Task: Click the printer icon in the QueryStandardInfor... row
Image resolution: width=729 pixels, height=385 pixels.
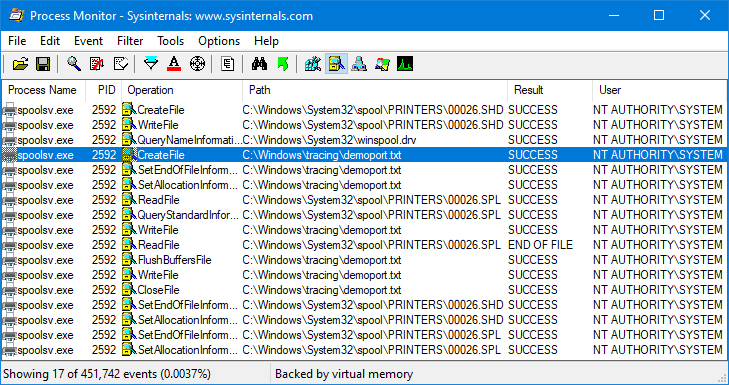Action: click(x=9, y=215)
